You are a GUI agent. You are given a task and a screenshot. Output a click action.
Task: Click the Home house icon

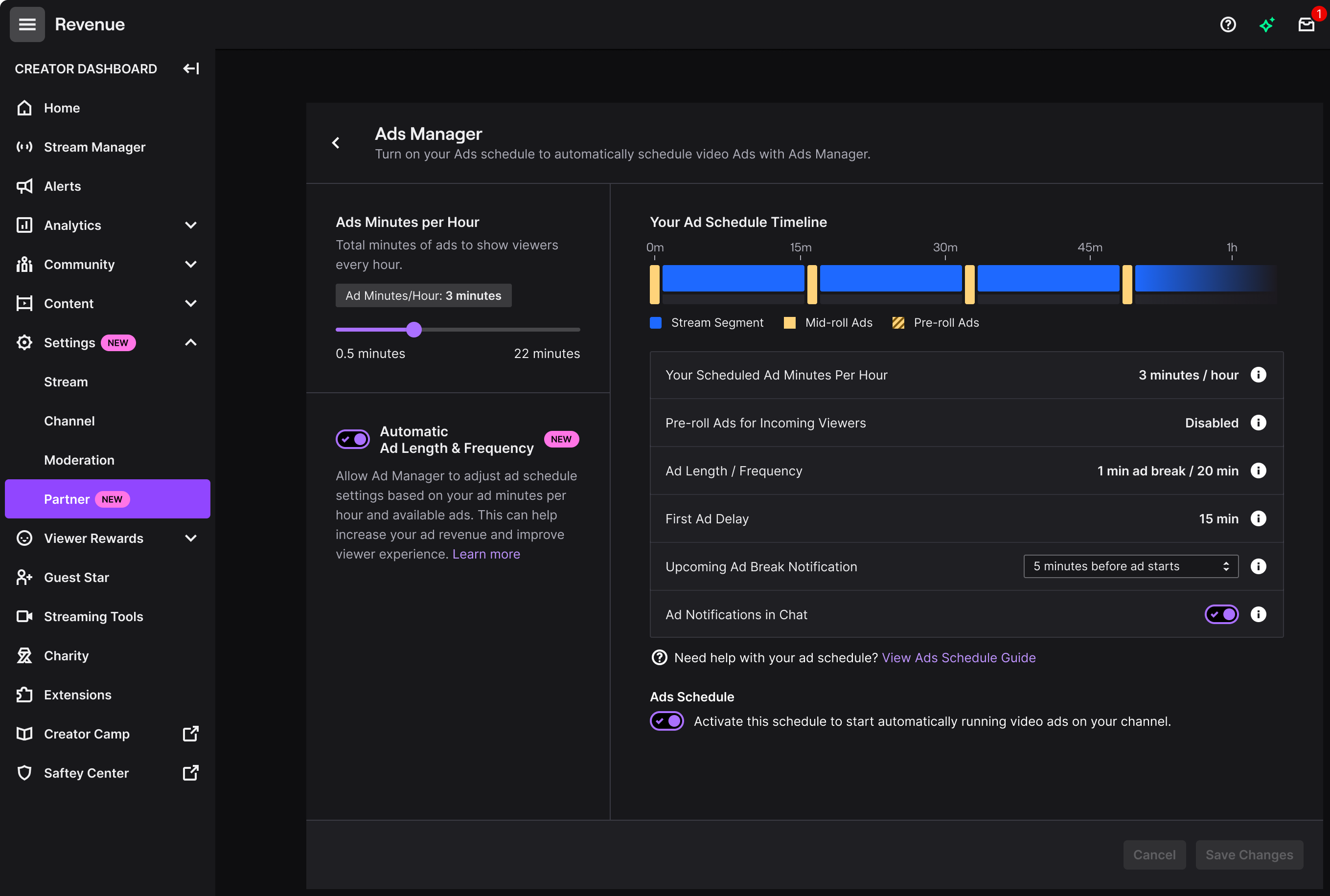click(x=24, y=108)
